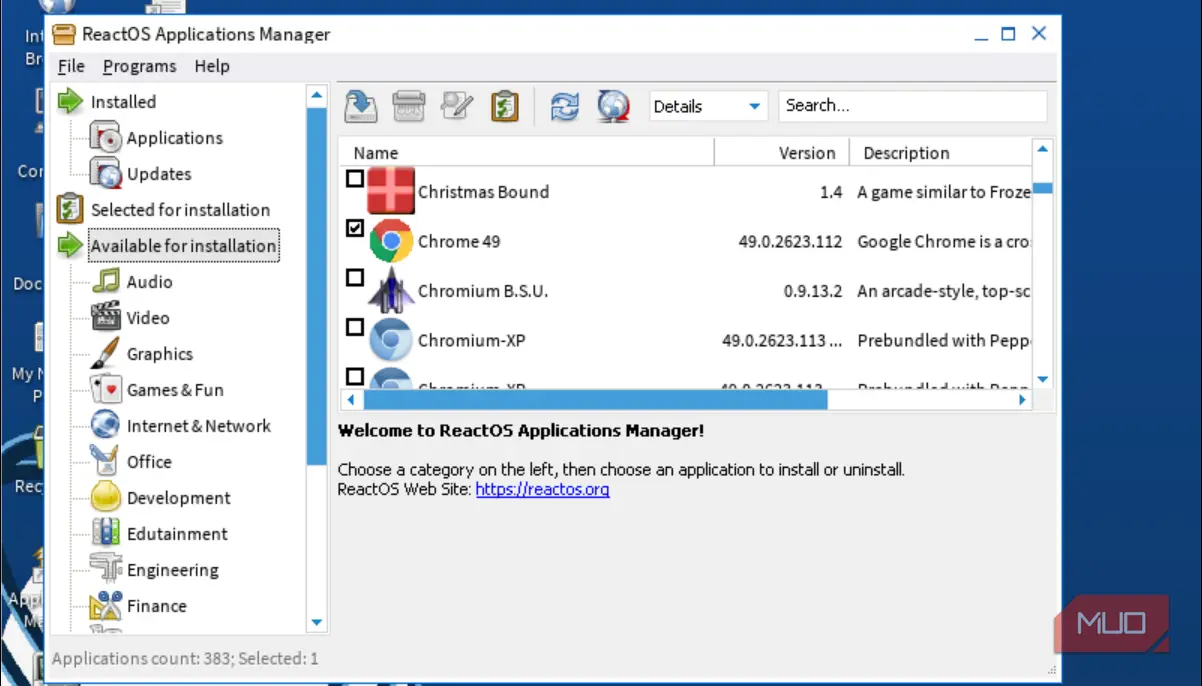
Task: Click the application list scroll down arrow
Action: pyautogui.click(x=1043, y=379)
